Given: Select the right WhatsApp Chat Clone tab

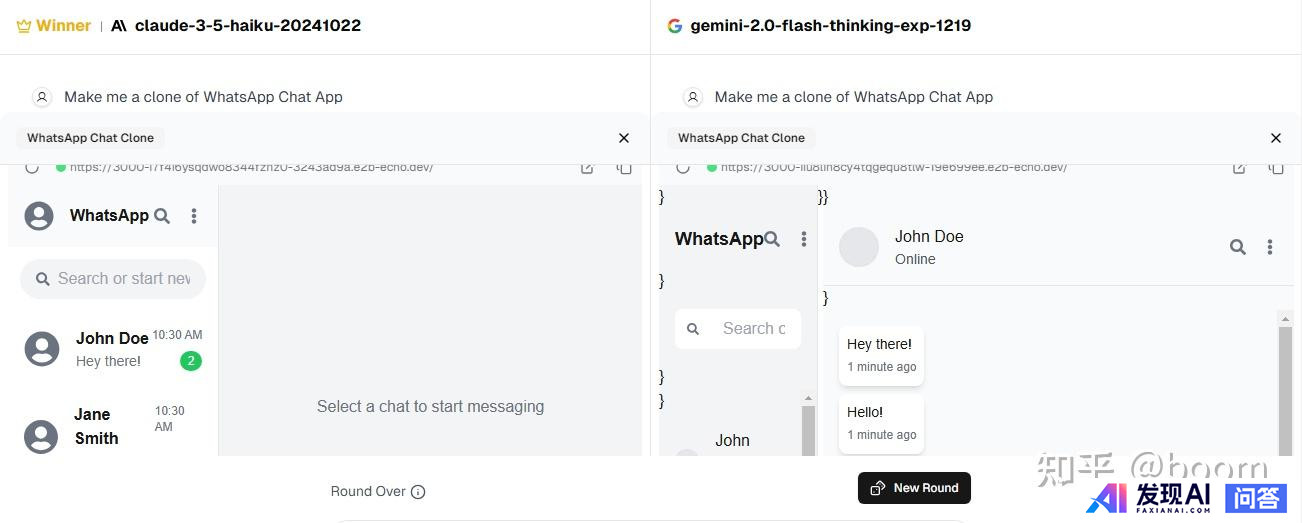Looking at the screenshot, I should point(742,138).
